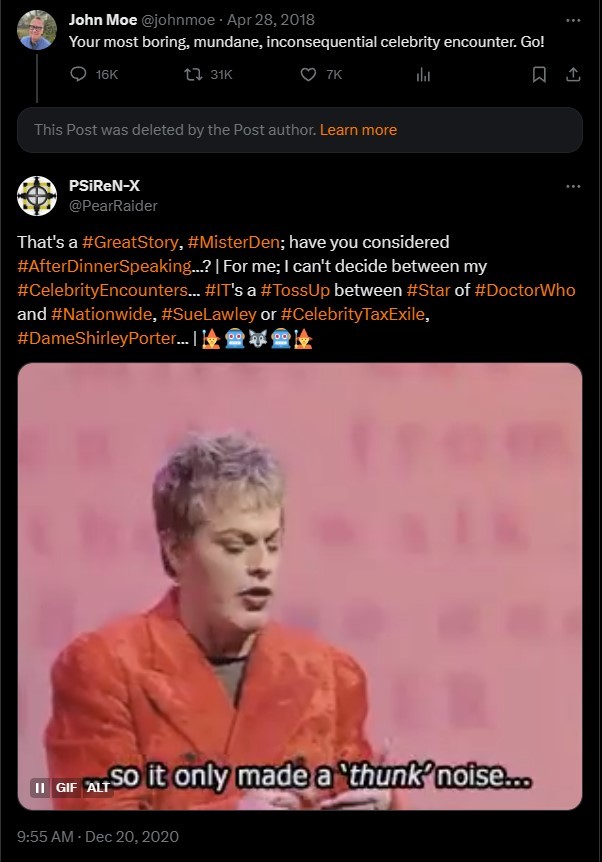The width and height of the screenshot is (602, 862).
Task: Open the @PearRaider handle
Action: pyautogui.click(x=113, y=206)
